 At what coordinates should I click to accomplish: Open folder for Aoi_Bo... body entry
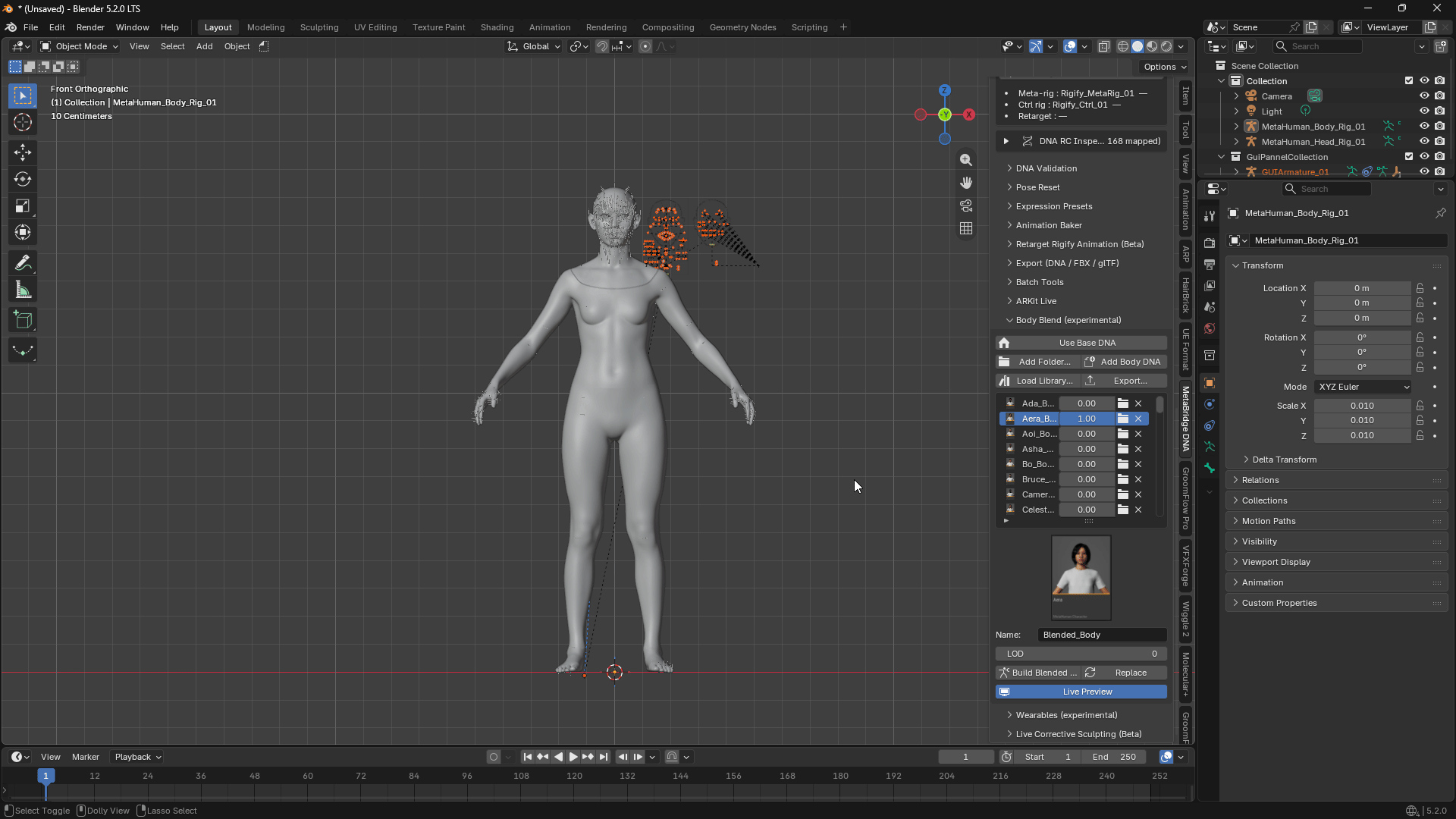(x=1123, y=434)
